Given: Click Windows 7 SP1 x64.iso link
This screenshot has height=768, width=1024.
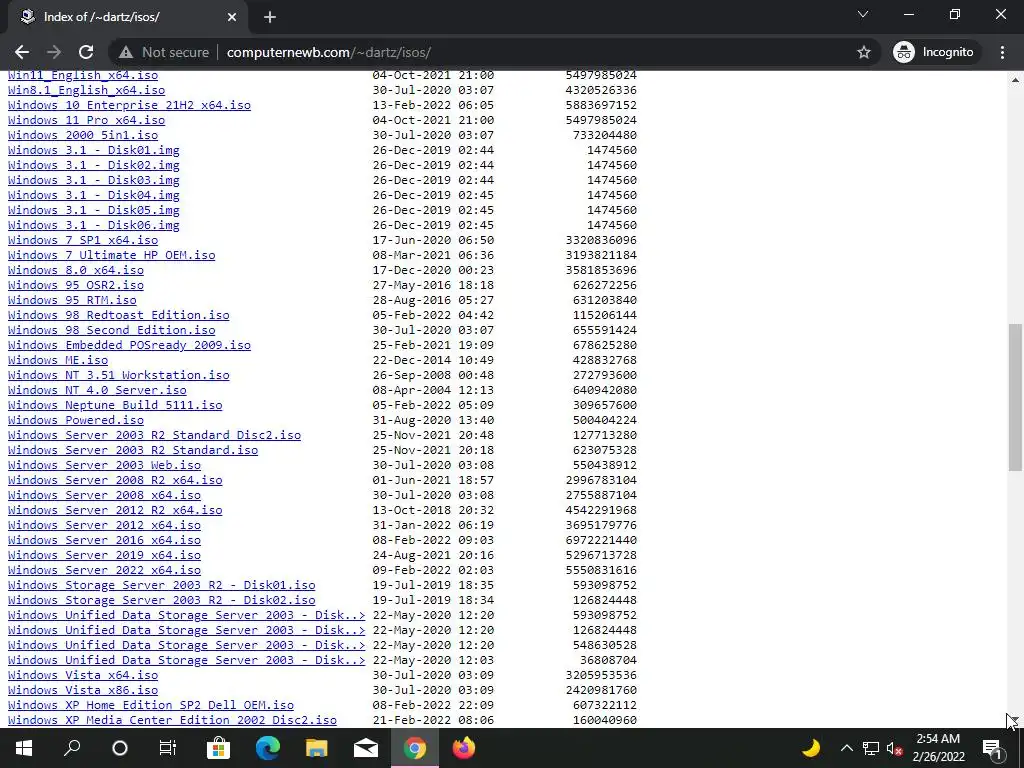Looking at the screenshot, I should click(83, 240).
